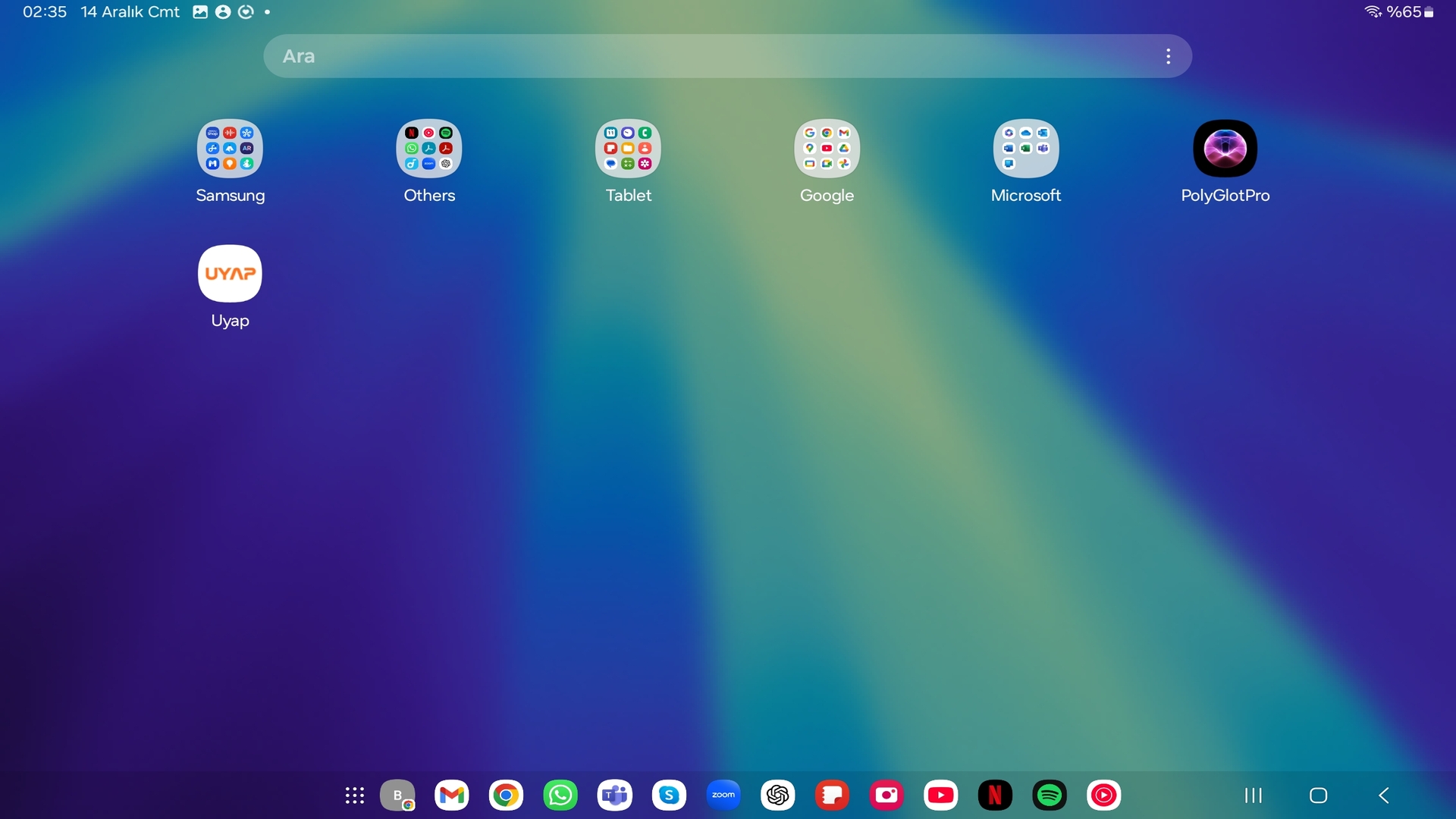The height and width of the screenshot is (819, 1456).
Task: Launch Chrome from the taskbar
Action: pos(506,795)
